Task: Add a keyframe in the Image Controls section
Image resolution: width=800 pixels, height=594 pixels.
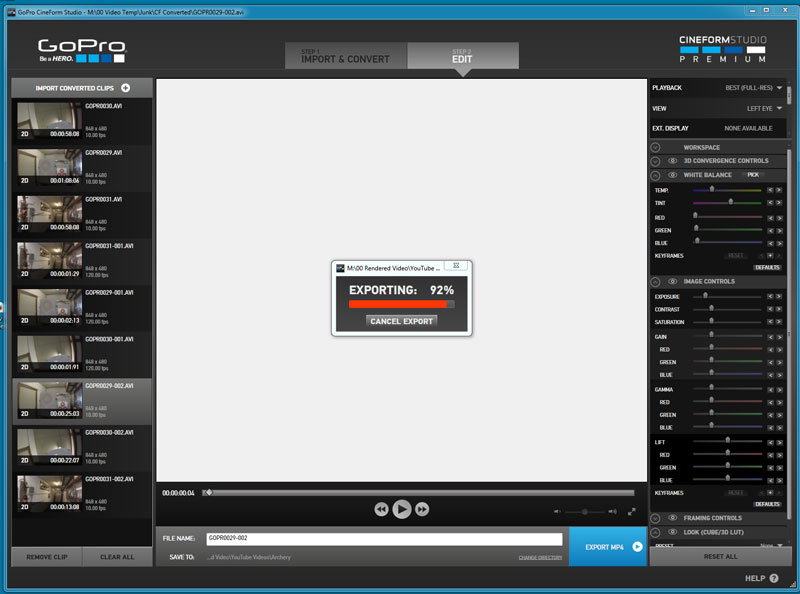Action: coord(770,493)
